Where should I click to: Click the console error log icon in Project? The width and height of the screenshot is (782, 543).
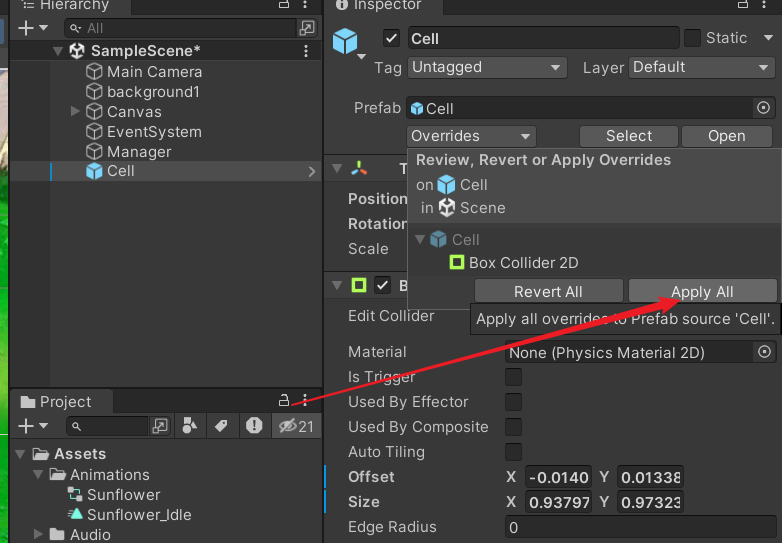point(254,426)
